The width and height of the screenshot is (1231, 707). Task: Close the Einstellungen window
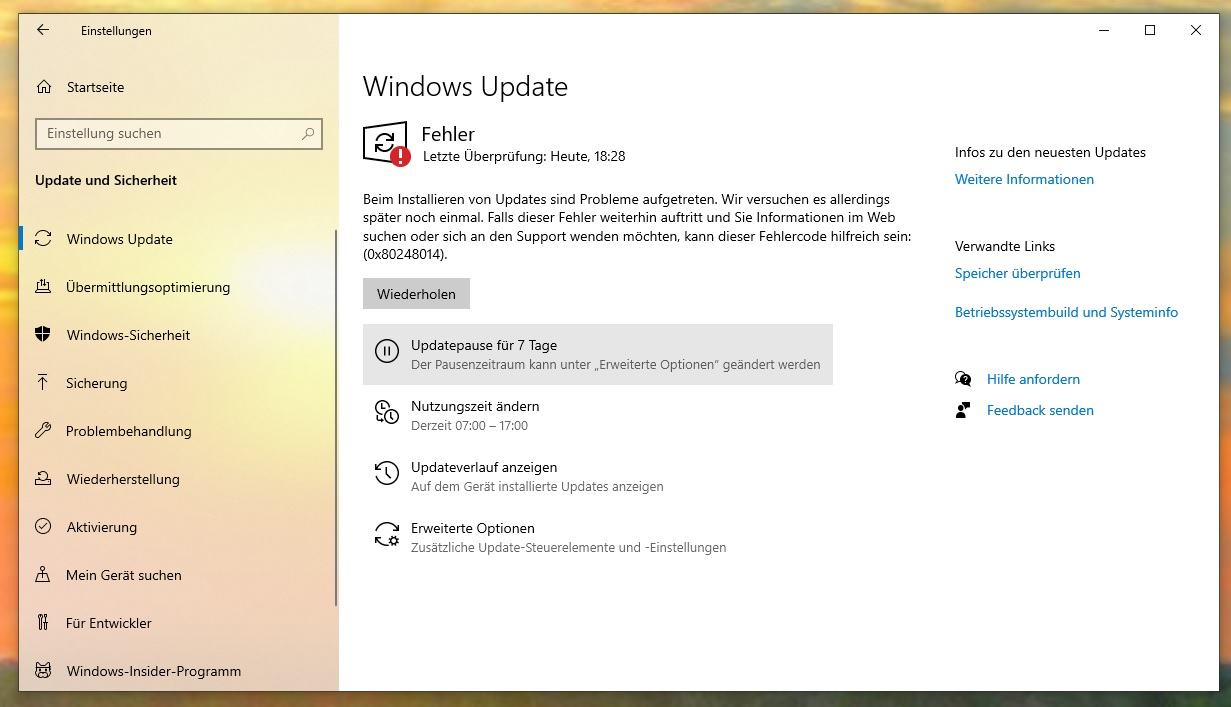pos(1196,30)
